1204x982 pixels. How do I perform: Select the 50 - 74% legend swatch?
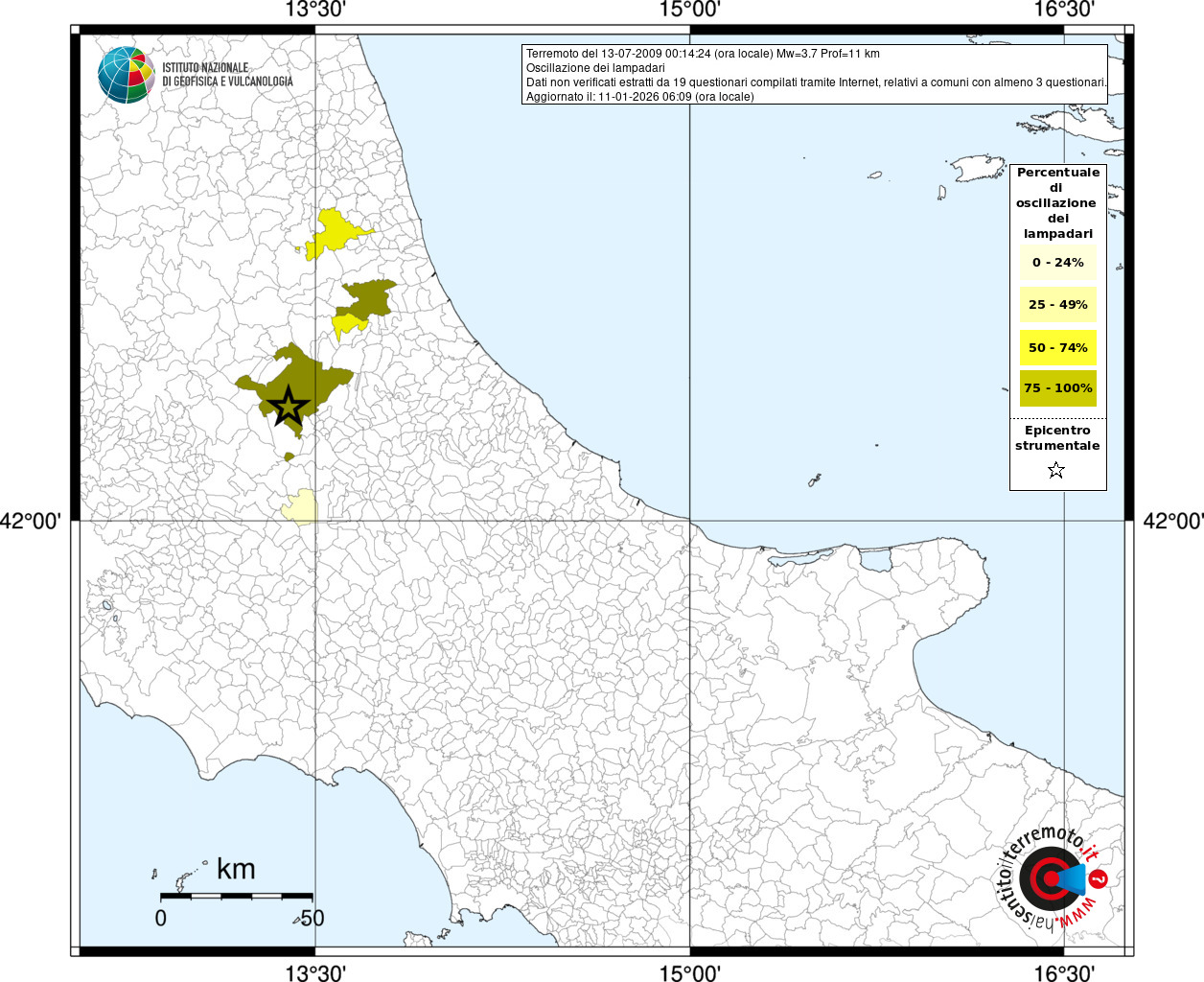click(1057, 347)
